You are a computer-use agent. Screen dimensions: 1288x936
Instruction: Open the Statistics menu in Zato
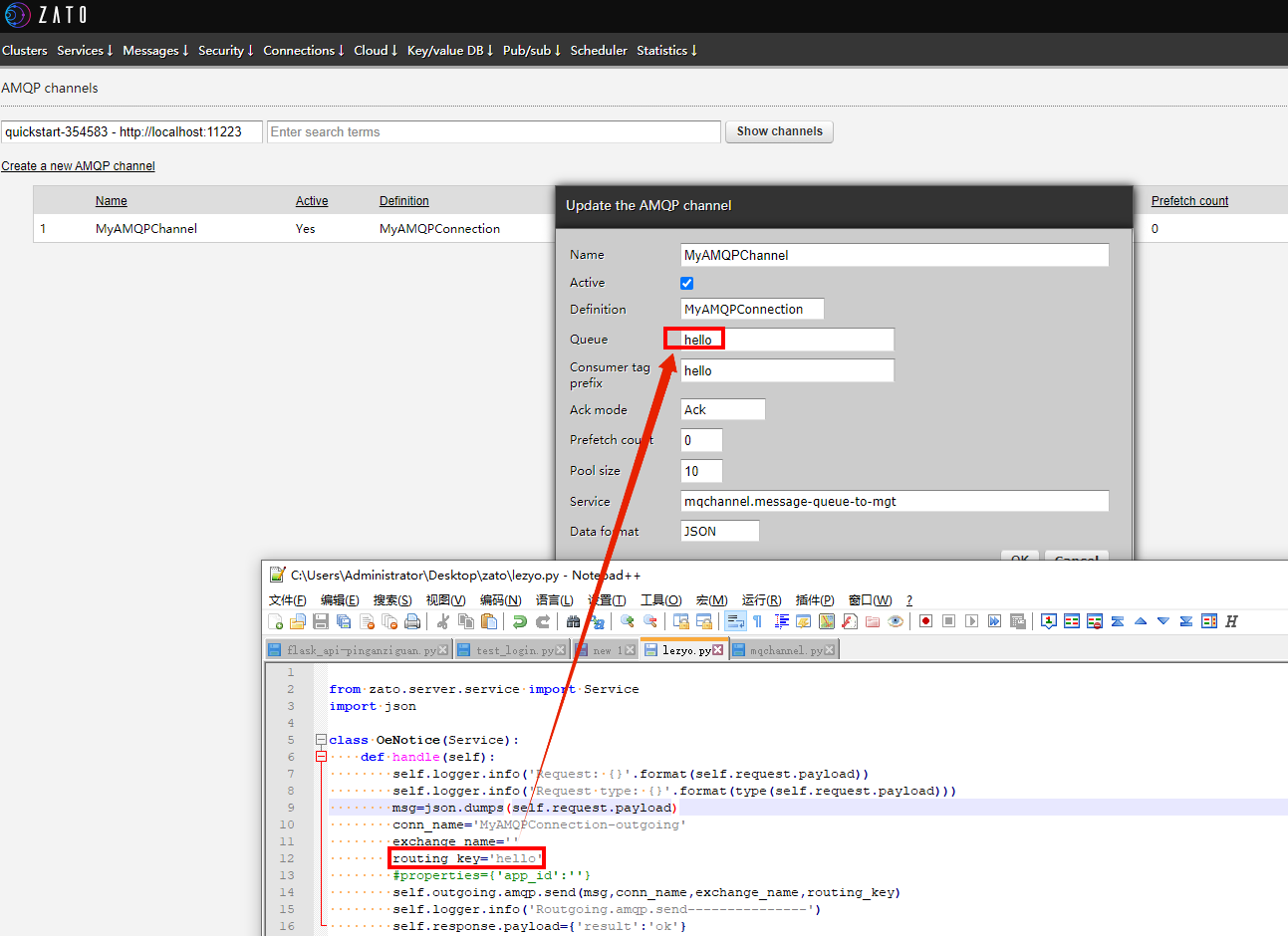click(x=666, y=50)
